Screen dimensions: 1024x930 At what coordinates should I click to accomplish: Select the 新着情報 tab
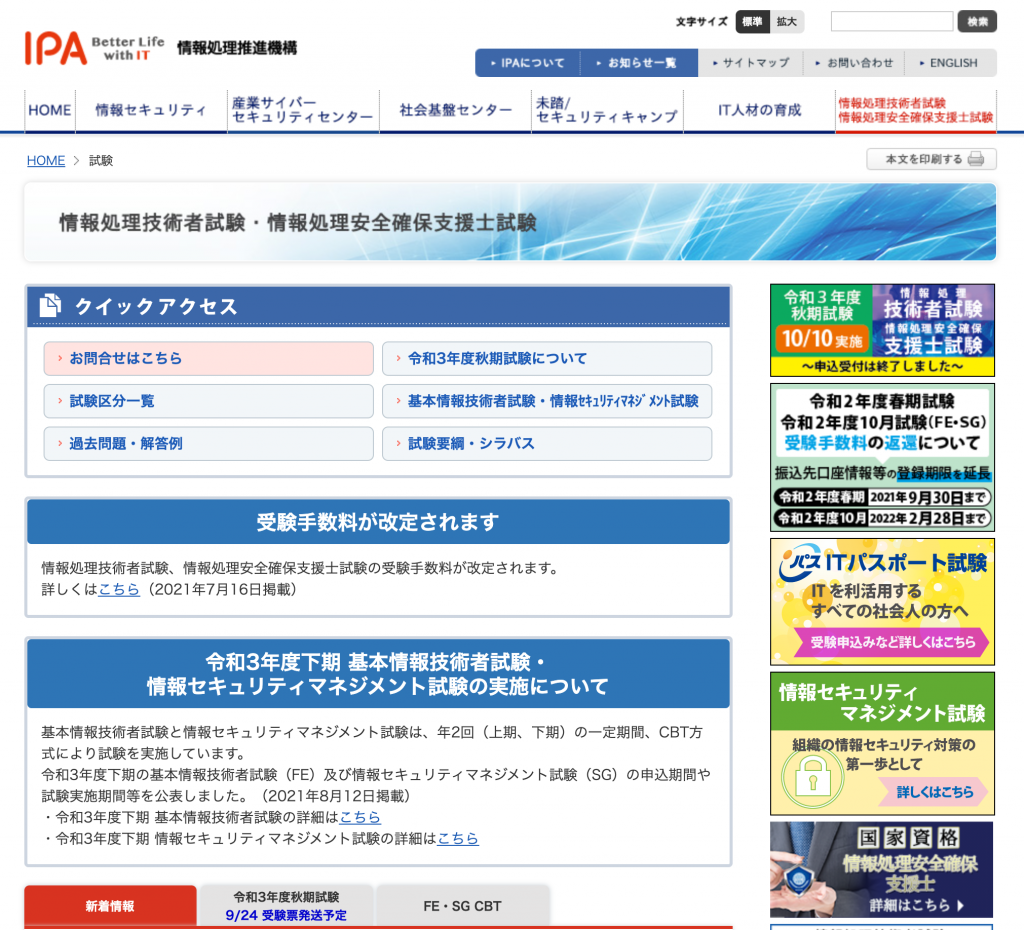(110, 906)
